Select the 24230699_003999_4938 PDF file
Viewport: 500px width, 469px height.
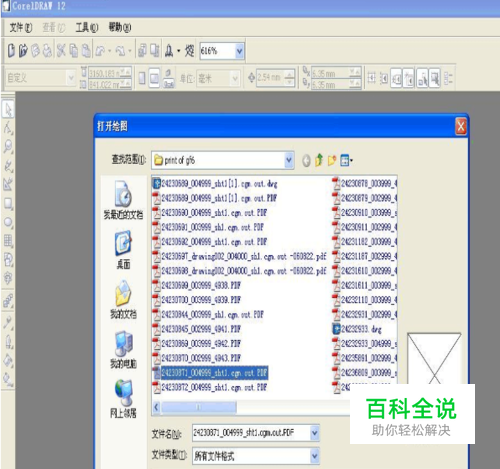coord(197,286)
